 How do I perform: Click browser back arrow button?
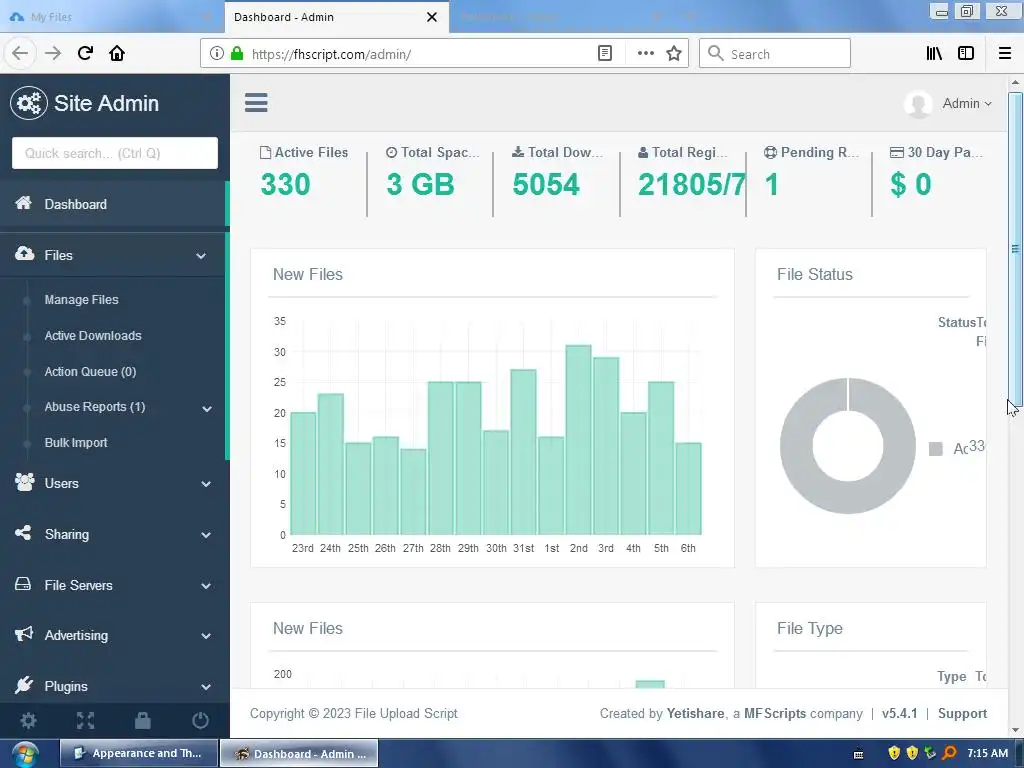[x=20, y=54]
